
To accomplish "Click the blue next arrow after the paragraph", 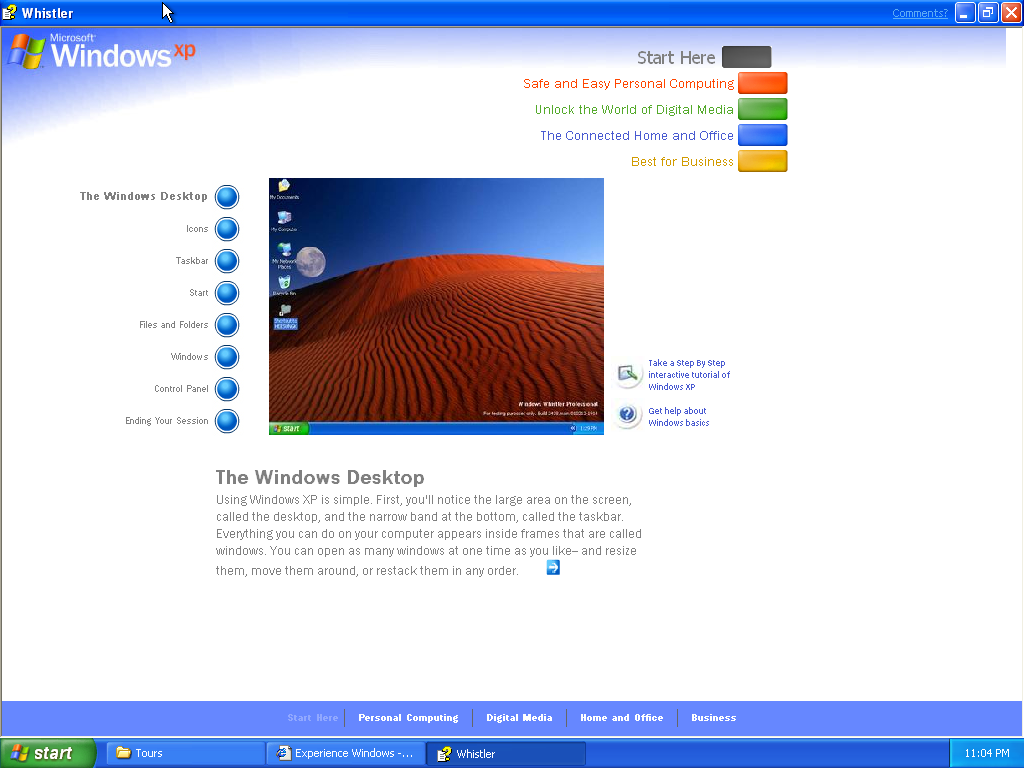I will [553, 568].
